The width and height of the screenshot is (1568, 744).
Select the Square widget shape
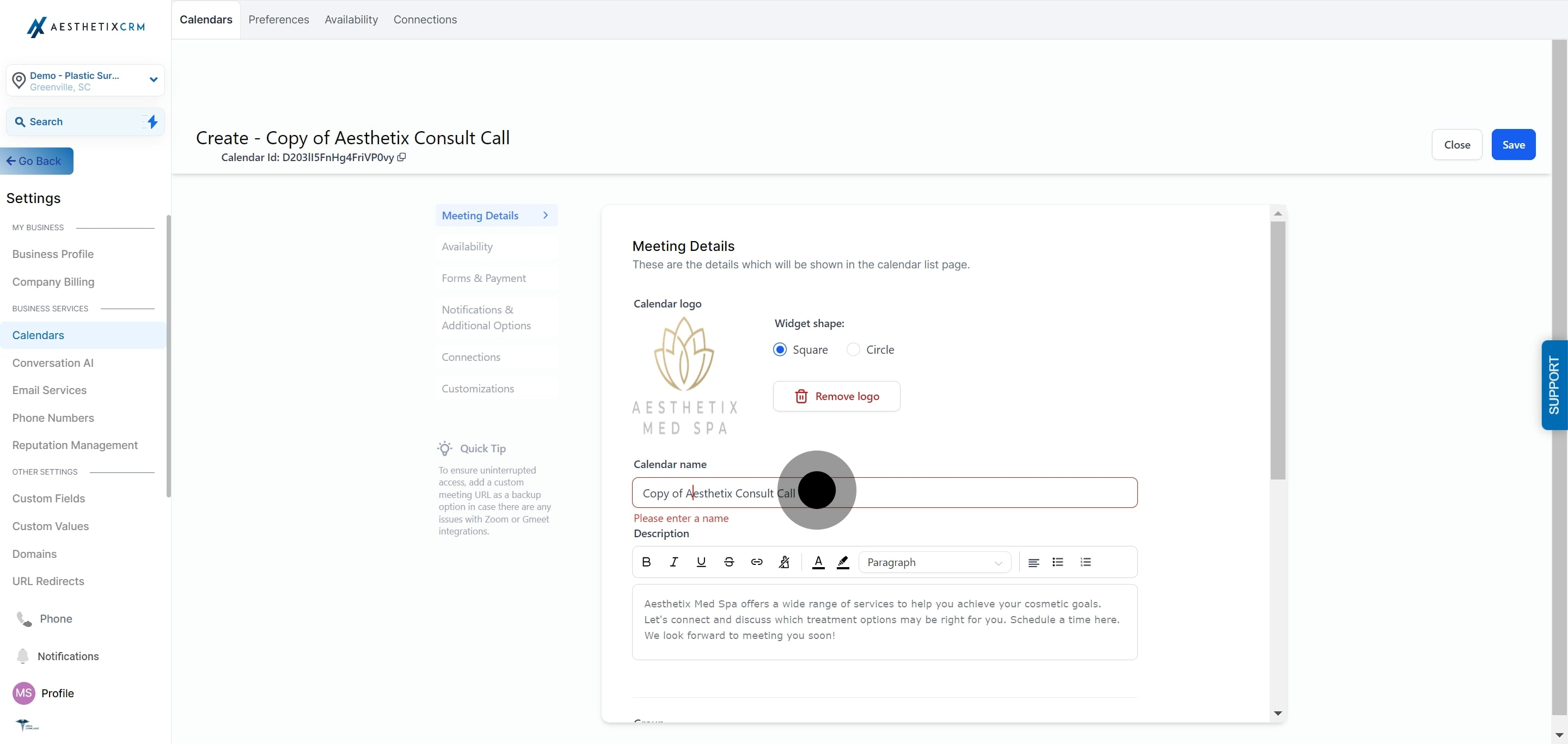(x=780, y=350)
